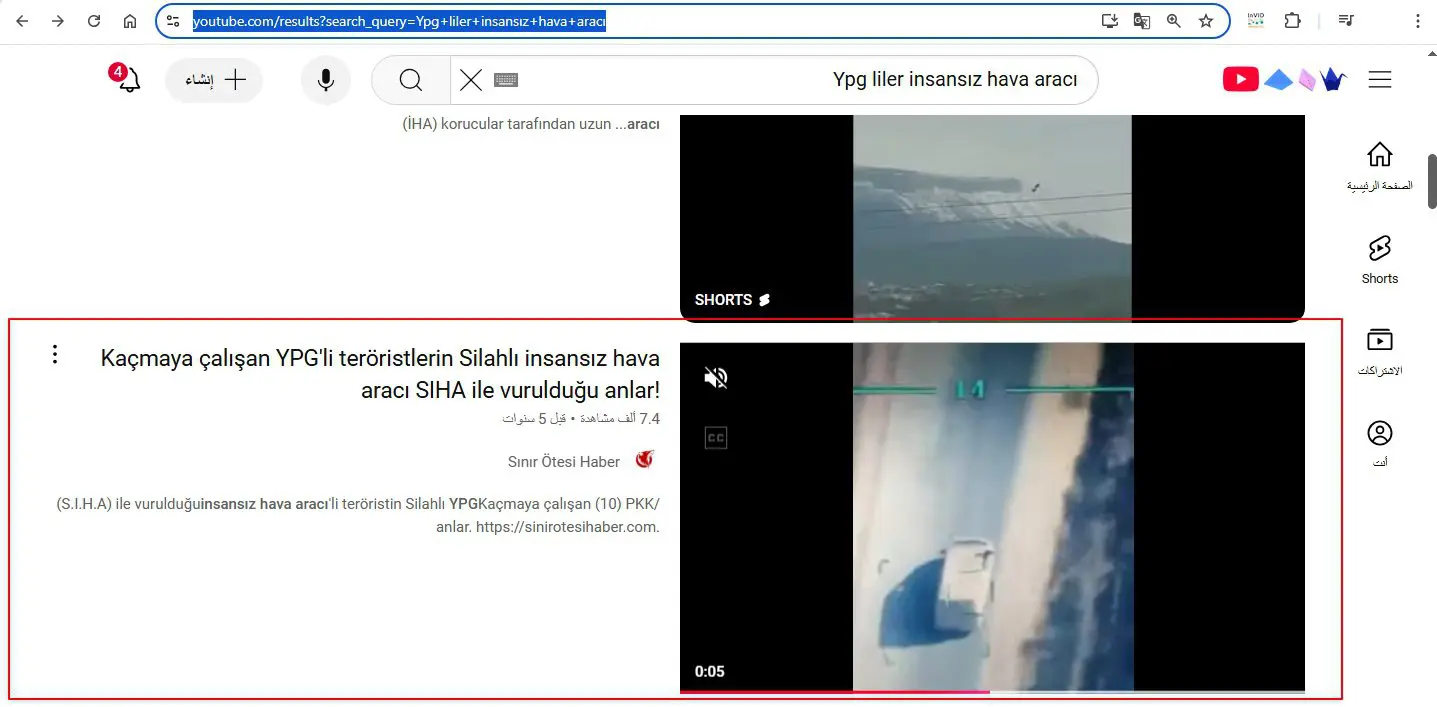Click the search magnifier button
The image size is (1437, 707).
pyautogui.click(x=410, y=80)
